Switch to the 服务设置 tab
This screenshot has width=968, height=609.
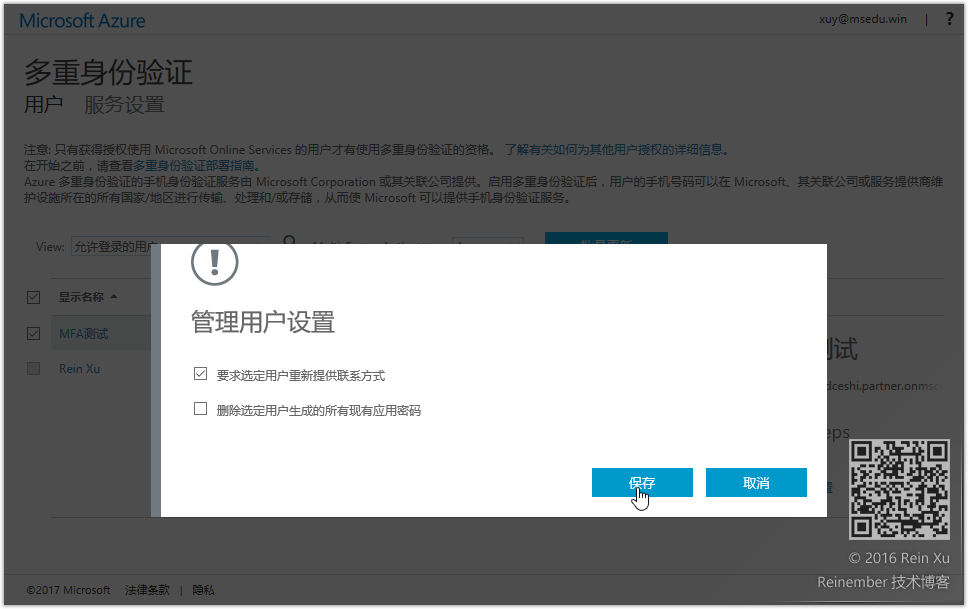tap(124, 104)
